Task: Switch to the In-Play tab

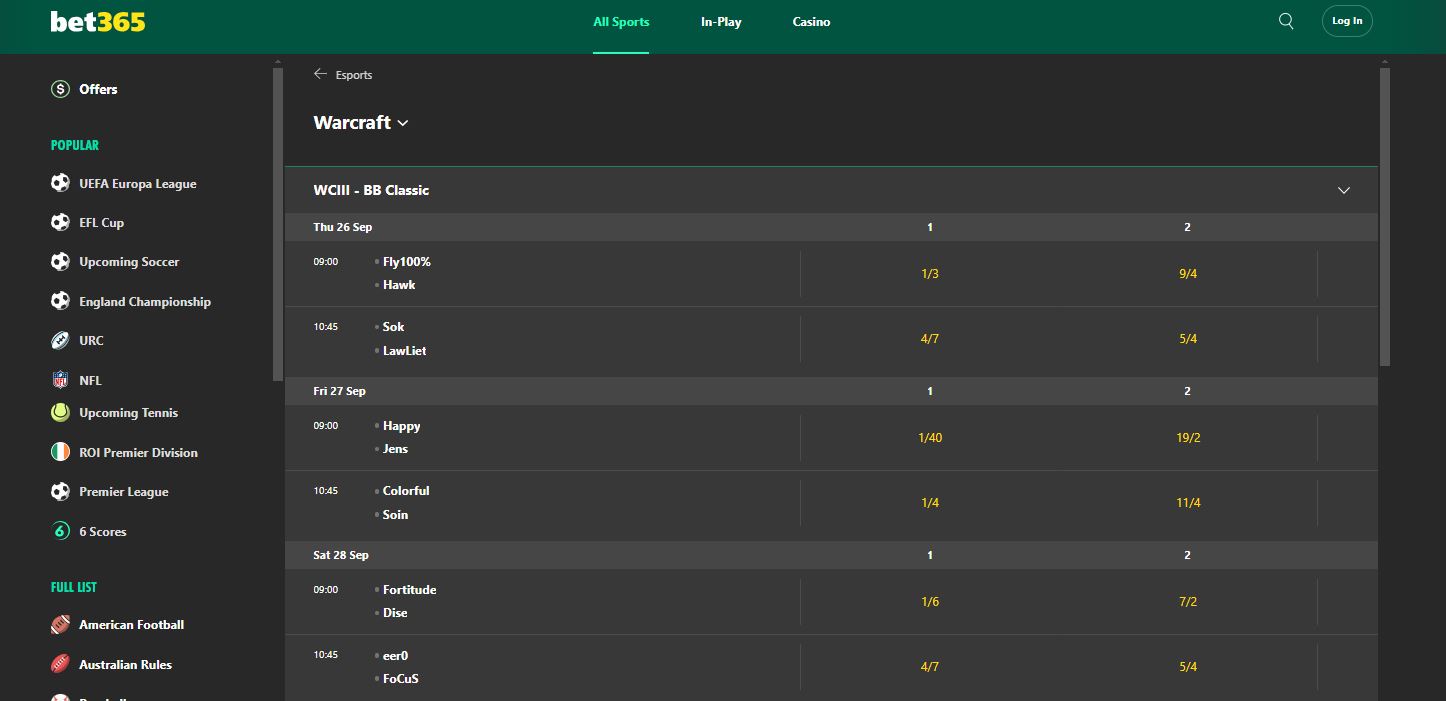Action: coord(721,21)
